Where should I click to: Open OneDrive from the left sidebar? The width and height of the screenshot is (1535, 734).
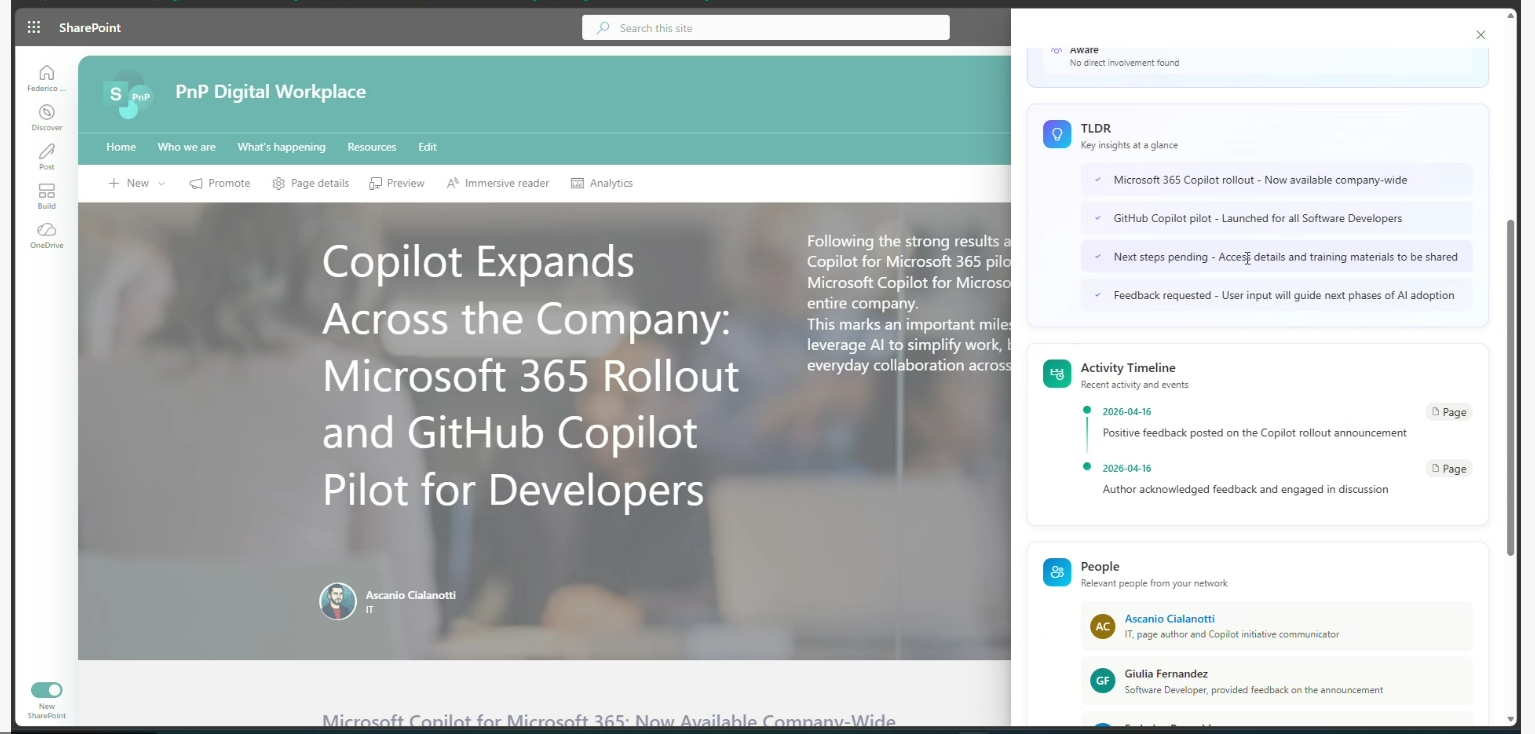point(47,231)
